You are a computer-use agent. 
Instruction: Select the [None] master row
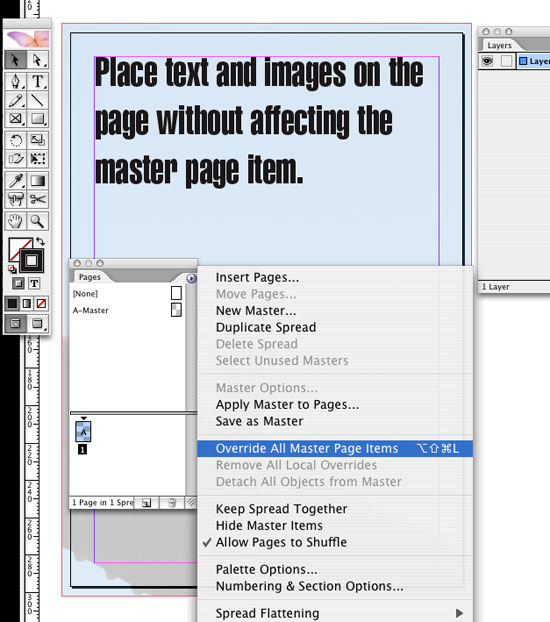tap(127, 294)
